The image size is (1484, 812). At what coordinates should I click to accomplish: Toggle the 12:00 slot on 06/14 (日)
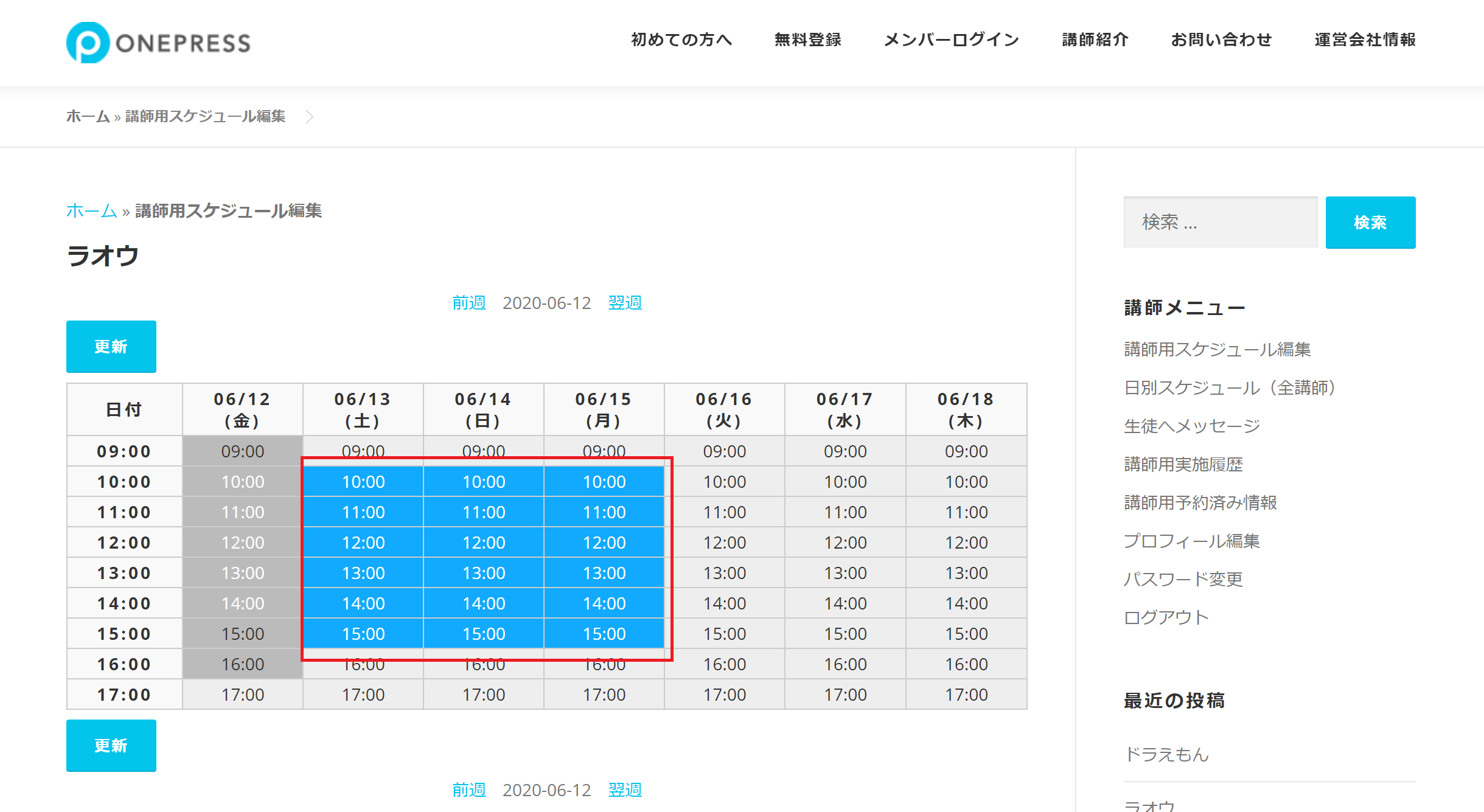pos(484,543)
